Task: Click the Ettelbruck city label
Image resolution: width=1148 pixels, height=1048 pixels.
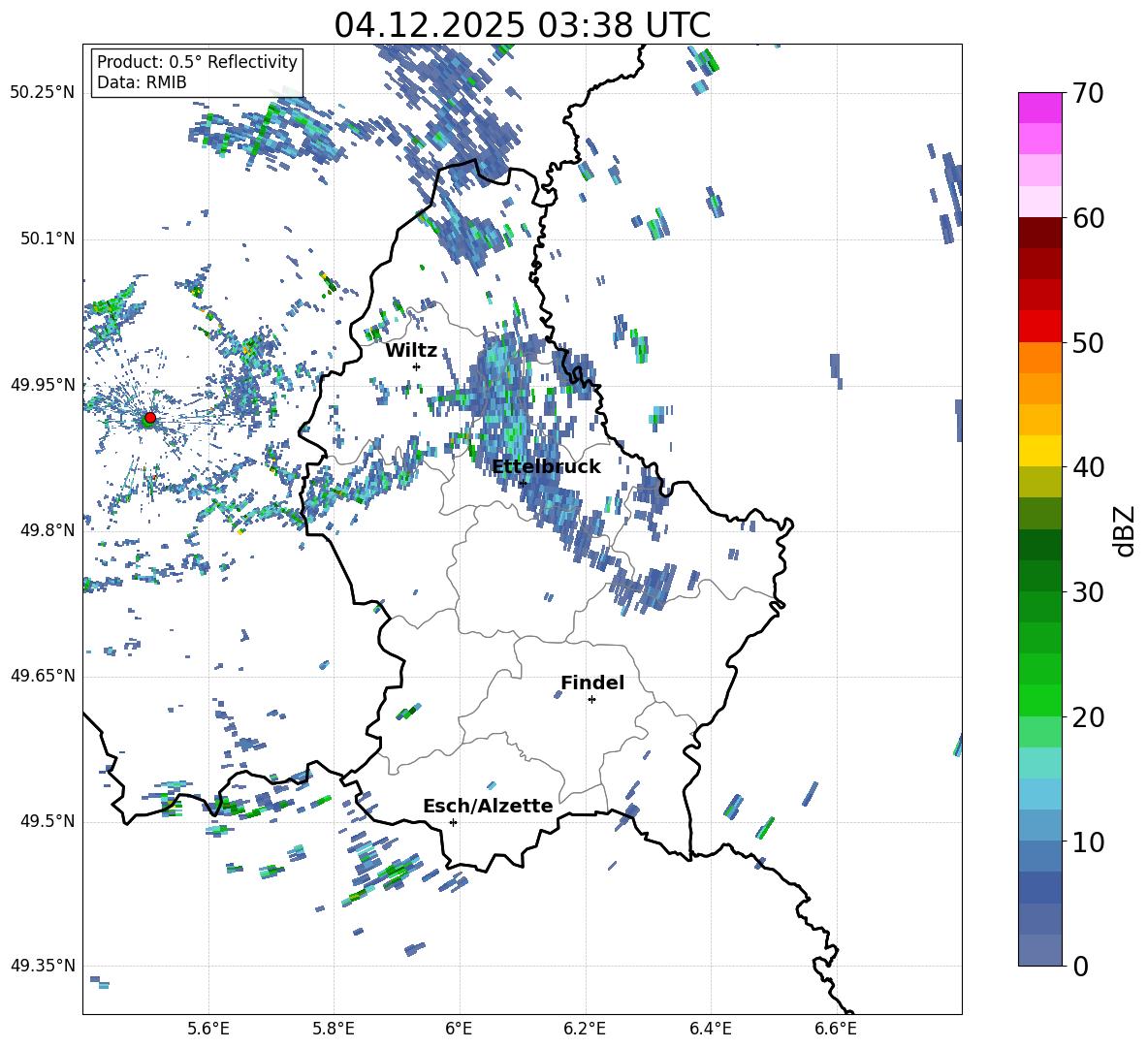Action: 546,467
